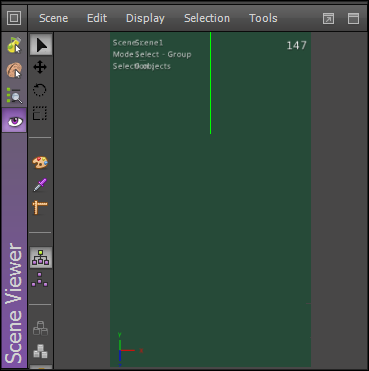Select the arrow selection tool
Screen dimensions: 369x371
tap(41, 45)
